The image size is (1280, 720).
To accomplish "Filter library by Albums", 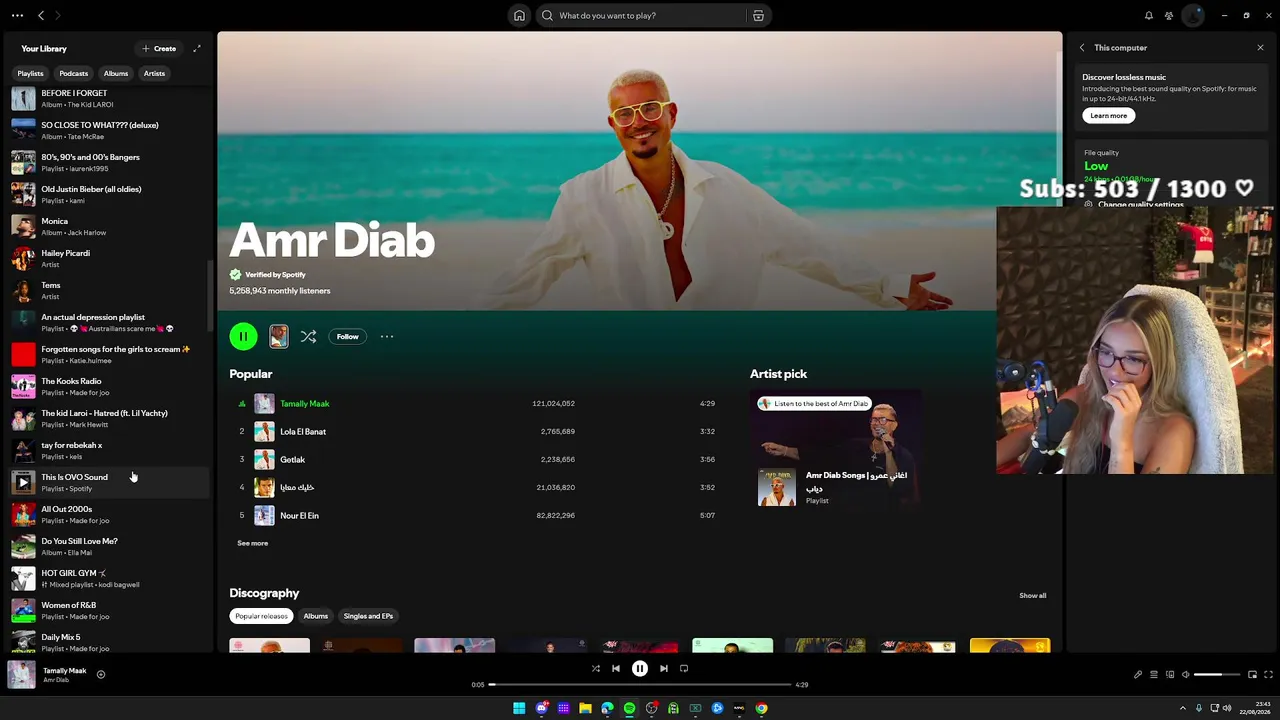I will 116,73.
